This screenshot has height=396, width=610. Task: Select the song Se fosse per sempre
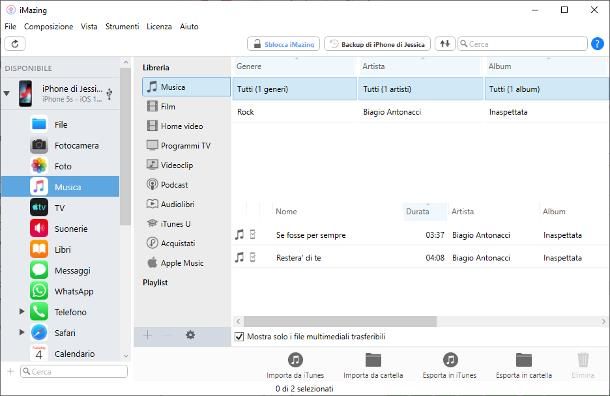[x=420, y=235]
